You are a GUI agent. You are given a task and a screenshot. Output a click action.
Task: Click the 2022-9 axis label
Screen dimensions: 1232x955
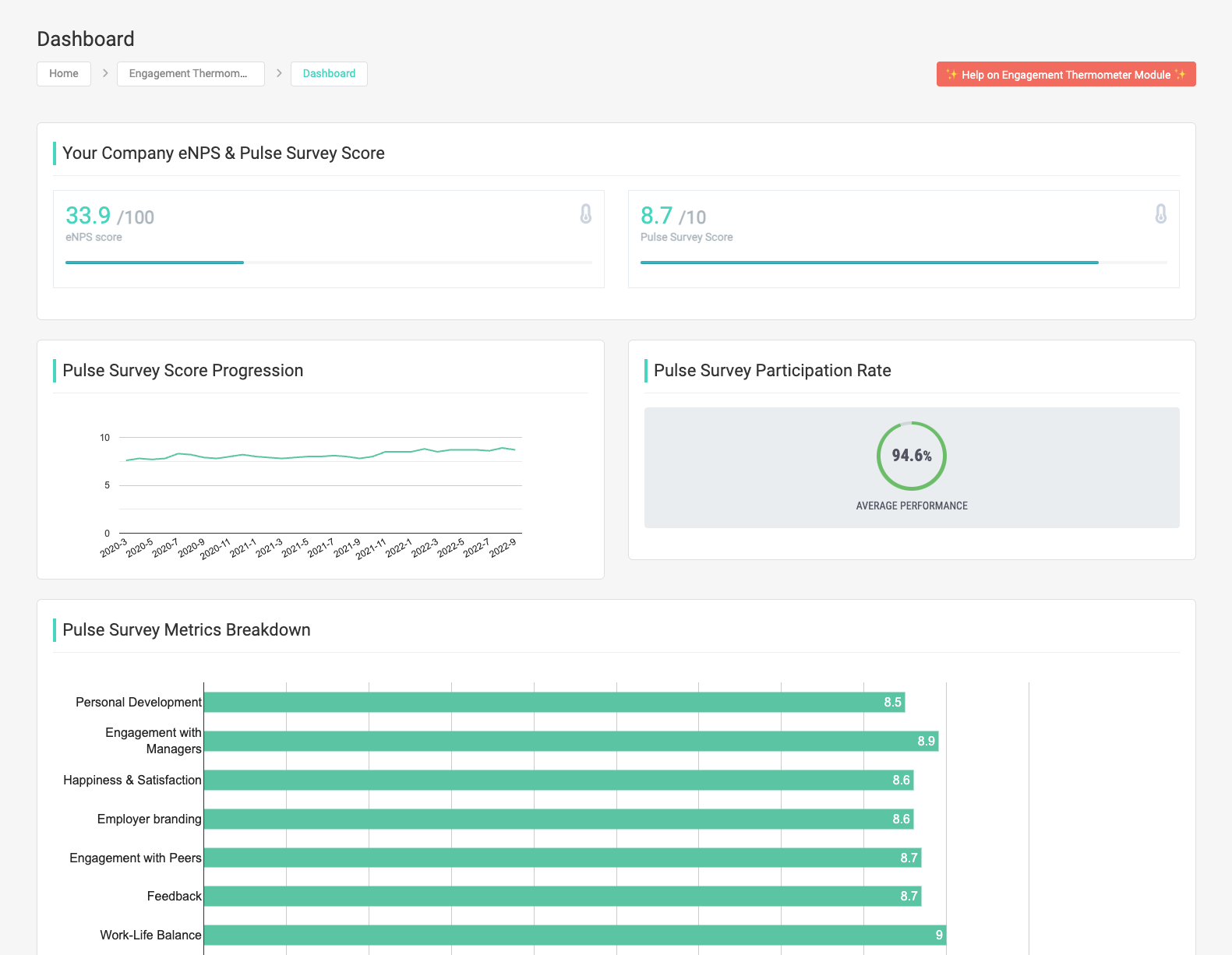[503, 548]
